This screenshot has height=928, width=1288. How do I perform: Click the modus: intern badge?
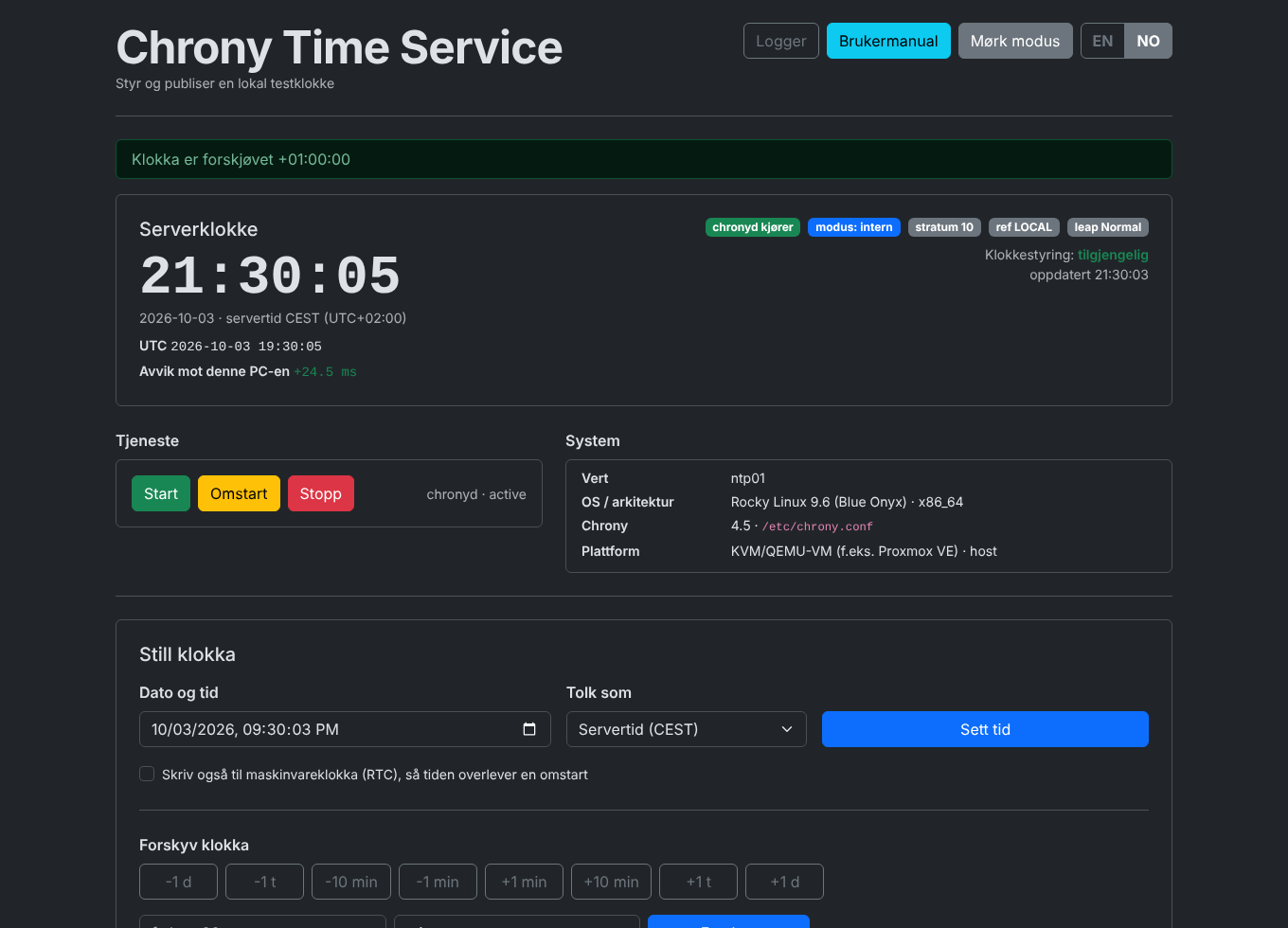click(854, 227)
